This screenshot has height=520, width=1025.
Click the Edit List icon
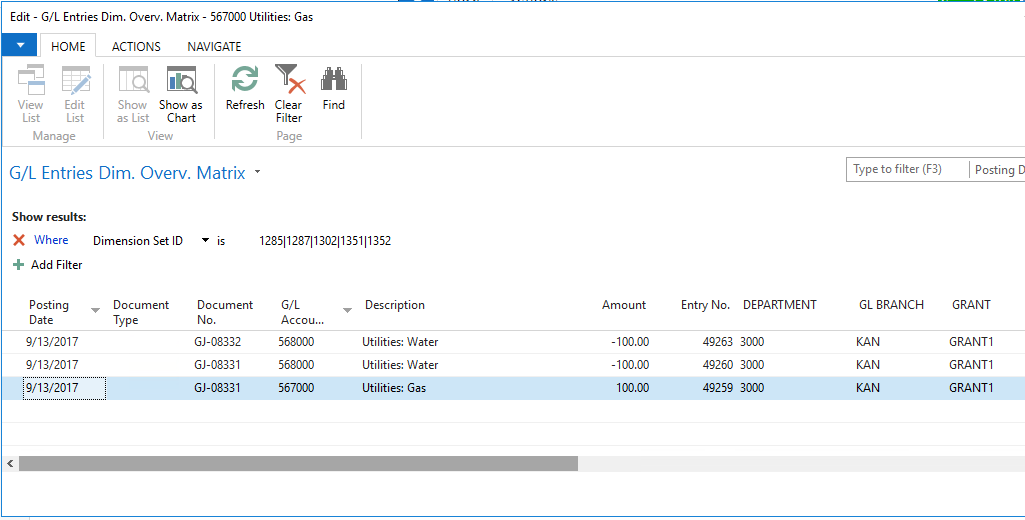75,81
